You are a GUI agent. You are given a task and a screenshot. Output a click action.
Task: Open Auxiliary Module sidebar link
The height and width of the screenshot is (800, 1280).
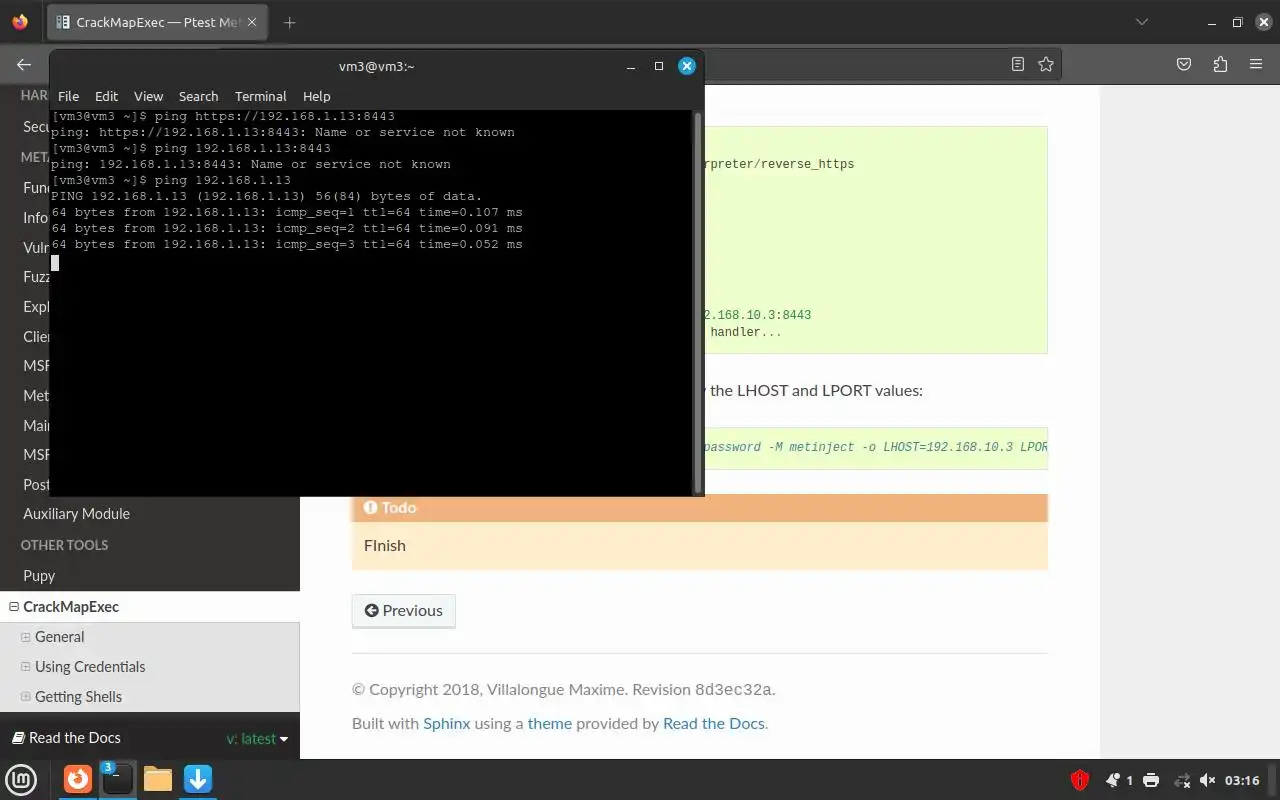[x=76, y=513]
